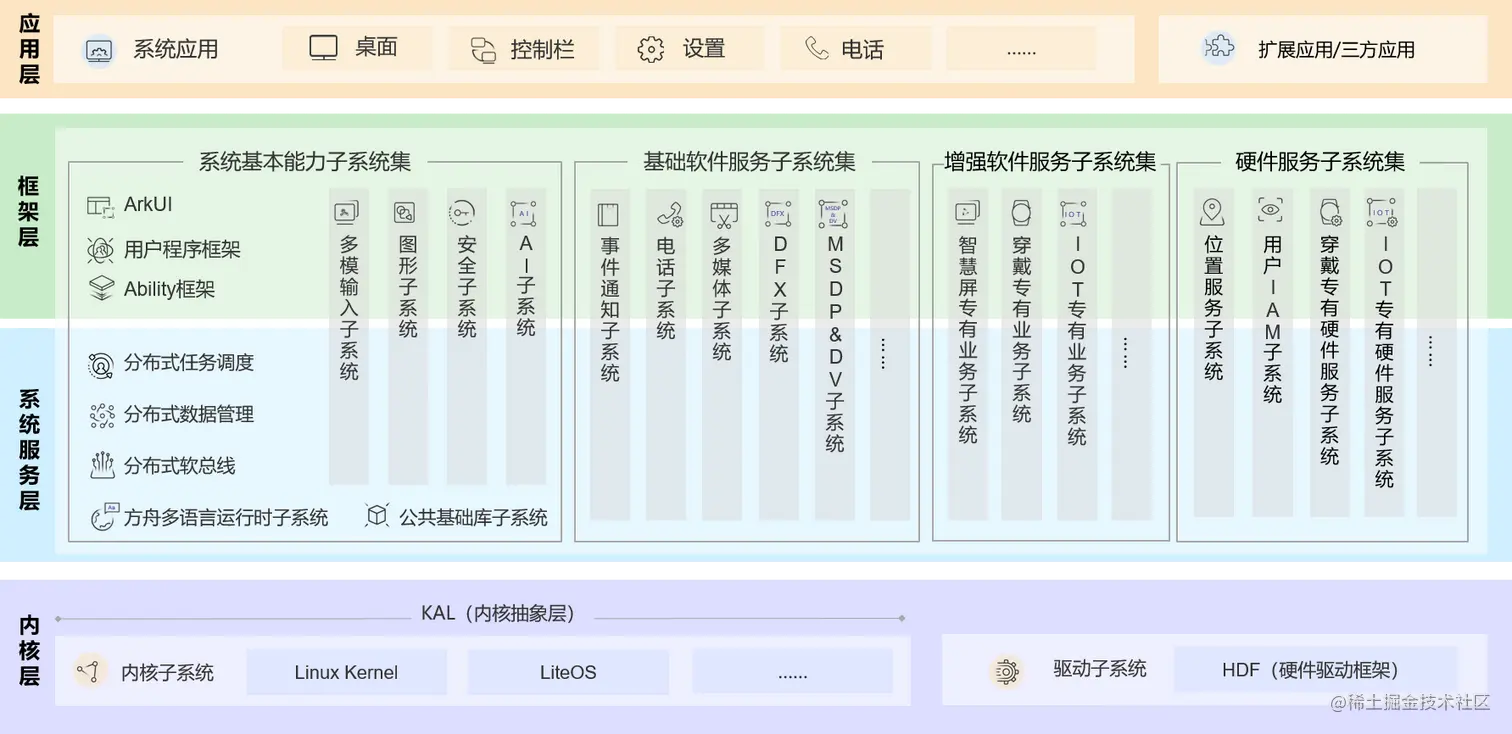Click the 方舟多语言运行时子系统 icon
The image size is (1512, 734).
[103, 516]
